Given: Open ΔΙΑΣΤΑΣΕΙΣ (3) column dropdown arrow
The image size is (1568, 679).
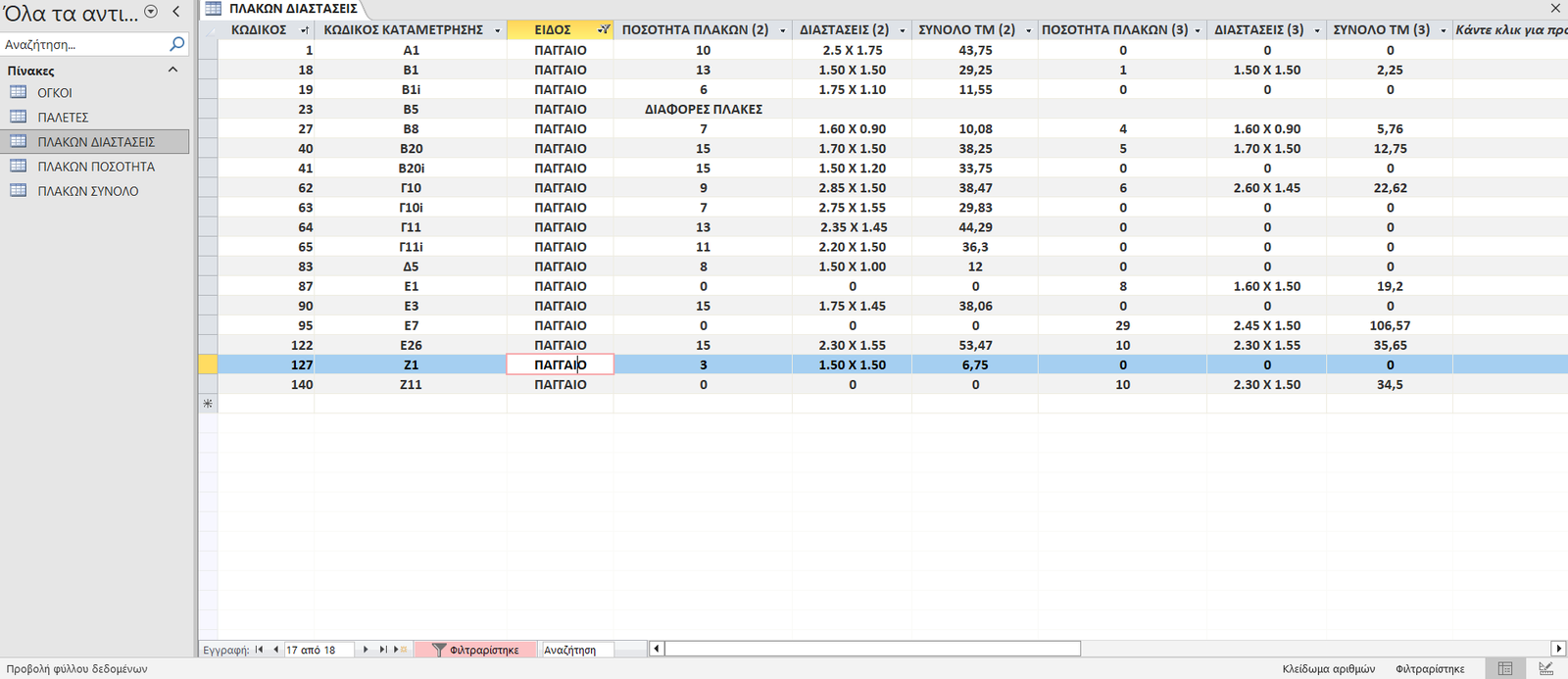Looking at the screenshot, I should [x=1316, y=30].
